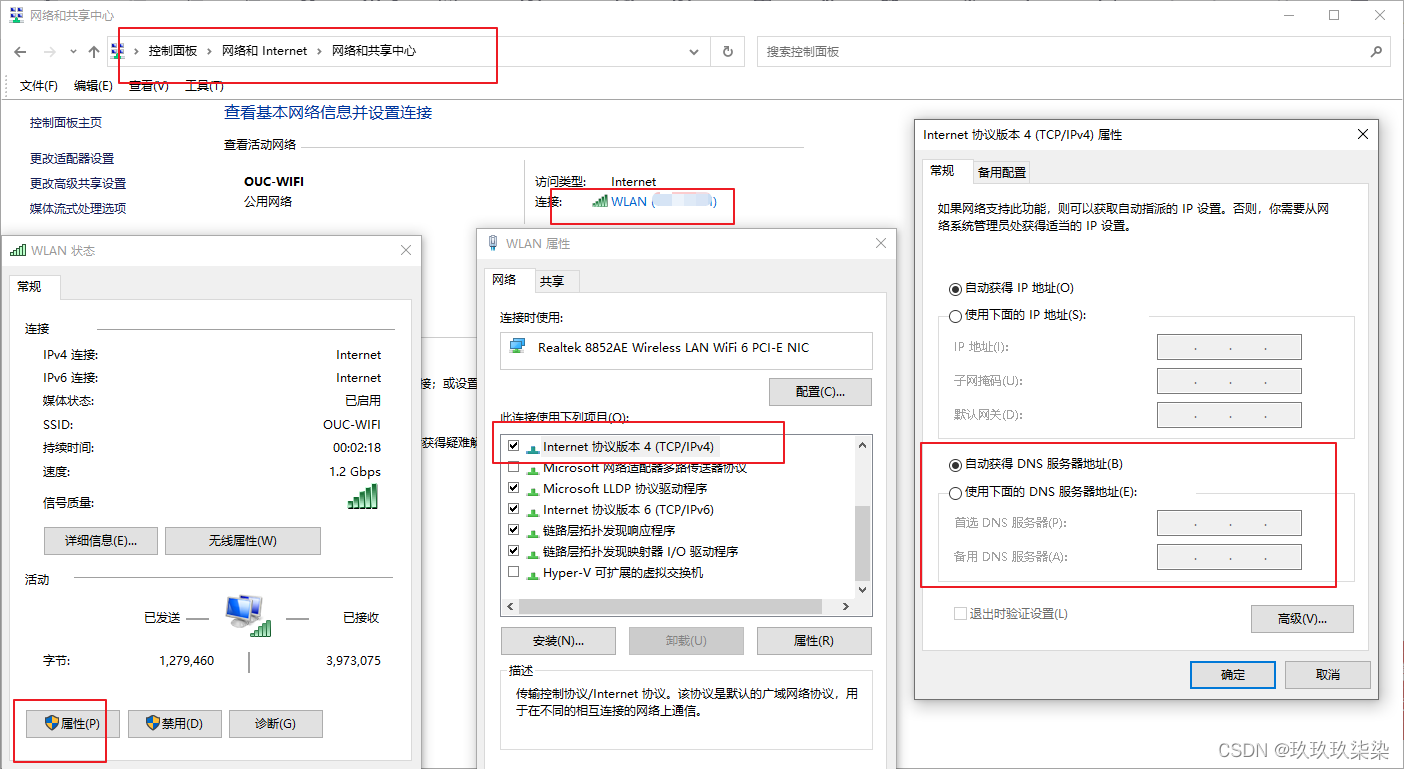Click the Control Panel icon in address bar

click(118, 51)
